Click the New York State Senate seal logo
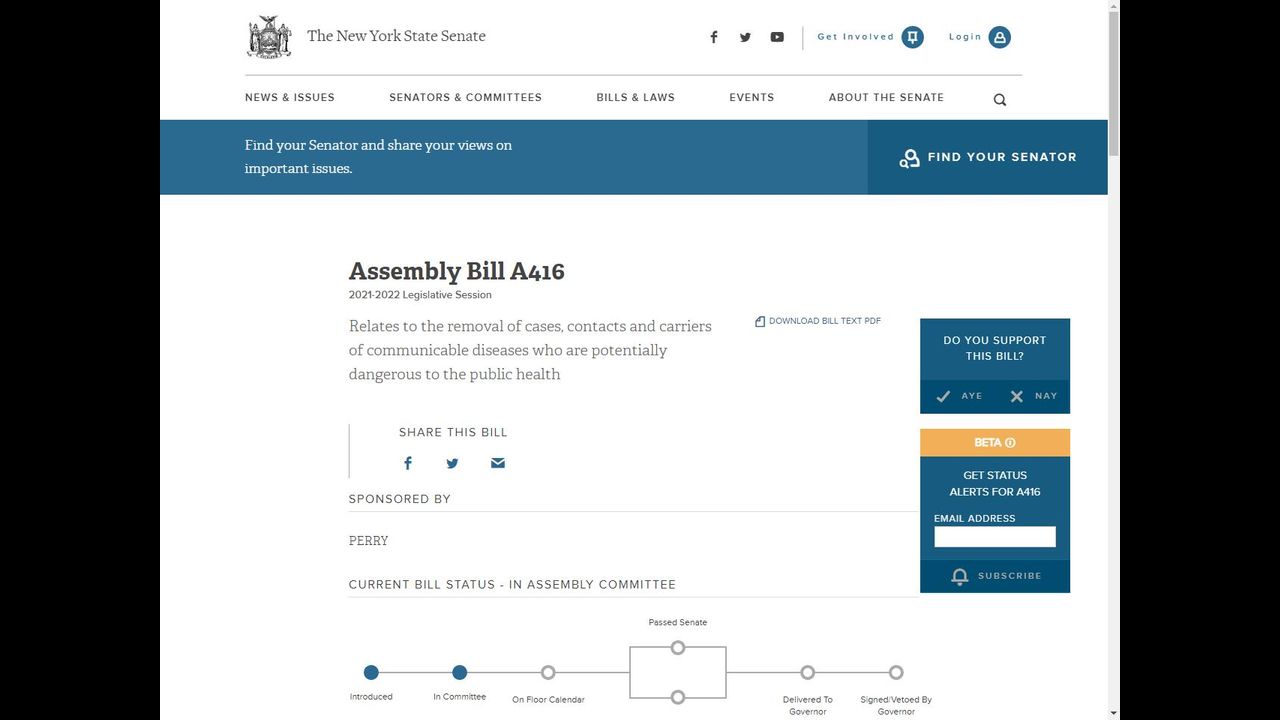 [x=269, y=37]
